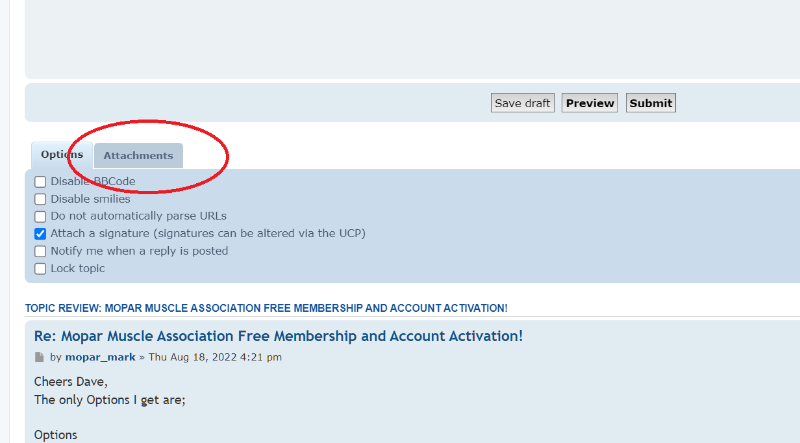The image size is (800, 443).
Task: Check the Lock topic checkbox
Action: [40, 268]
